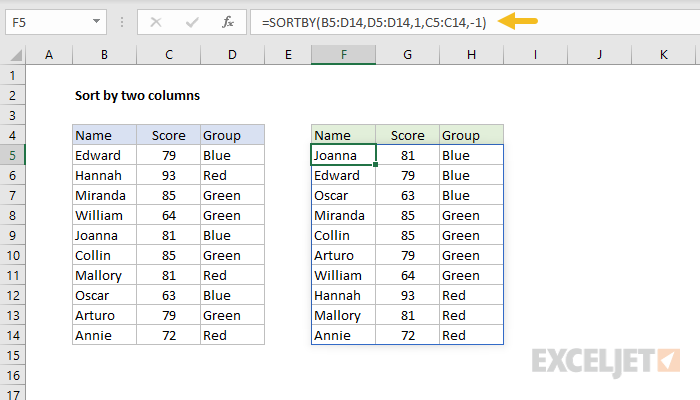Expand the Name Box dropdown arrow
This screenshot has width=700, height=400.
click(95, 21)
